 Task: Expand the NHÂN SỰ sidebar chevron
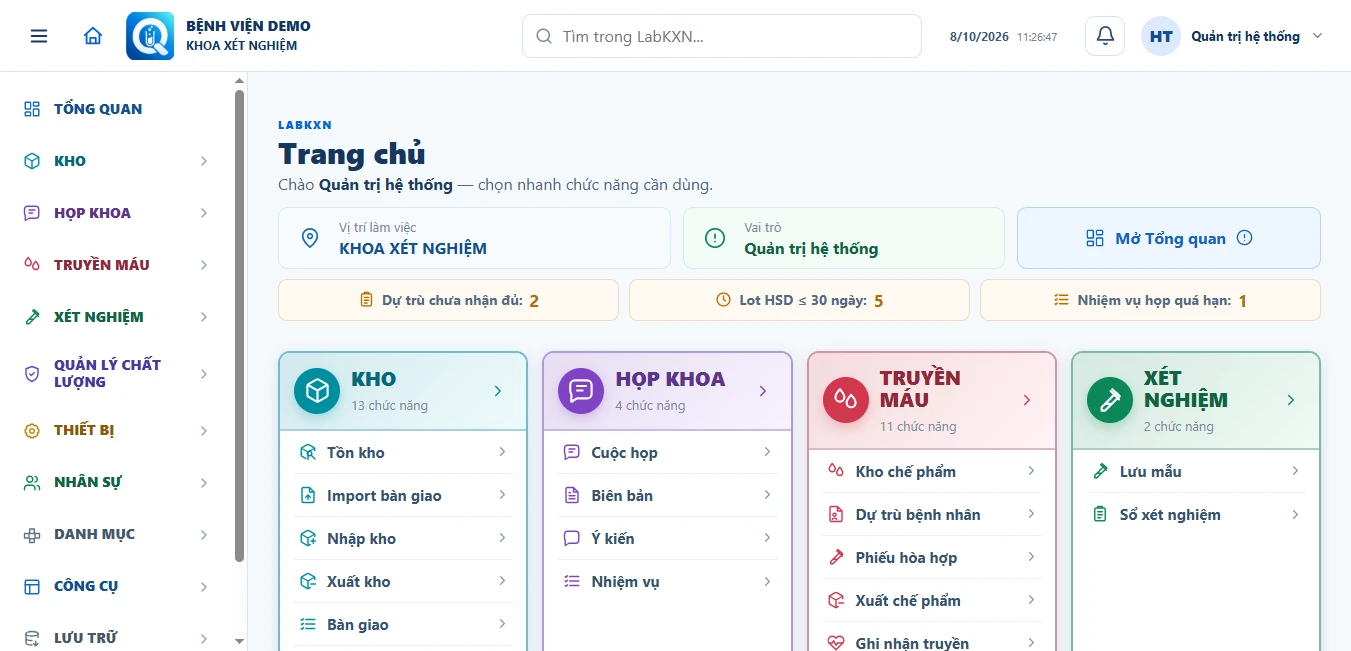click(x=204, y=483)
